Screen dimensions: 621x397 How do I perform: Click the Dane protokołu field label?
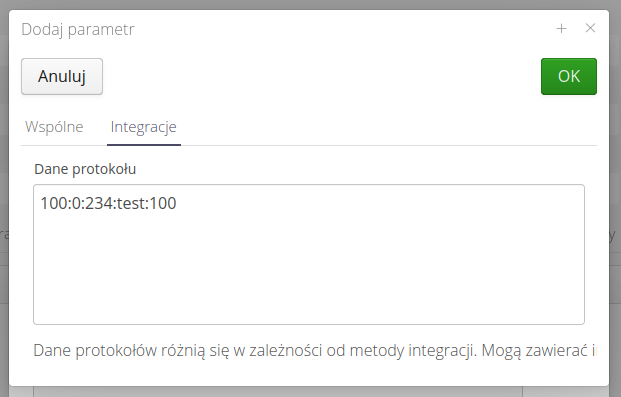point(85,169)
